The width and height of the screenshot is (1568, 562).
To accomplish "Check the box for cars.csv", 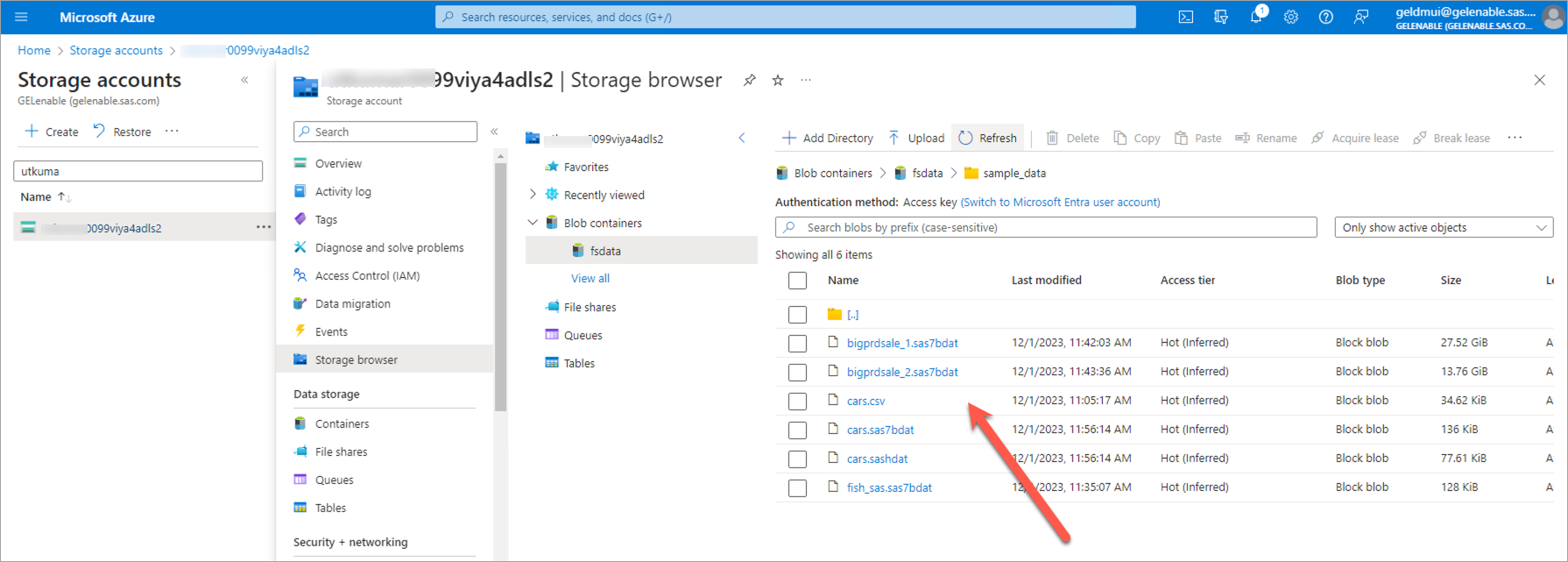I will pyautogui.click(x=797, y=402).
